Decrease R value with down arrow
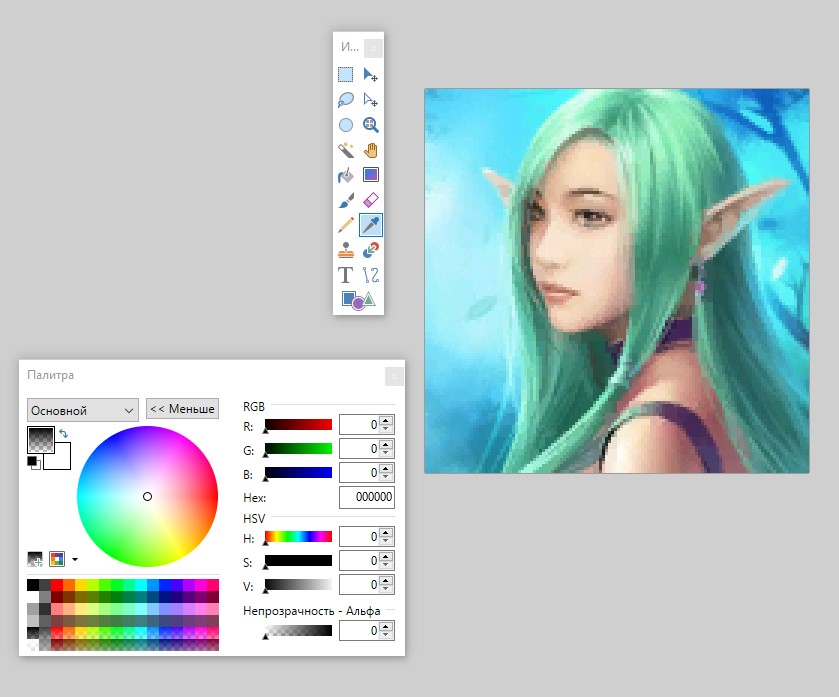The height and width of the screenshot is (697, 839). coord(386,429)
